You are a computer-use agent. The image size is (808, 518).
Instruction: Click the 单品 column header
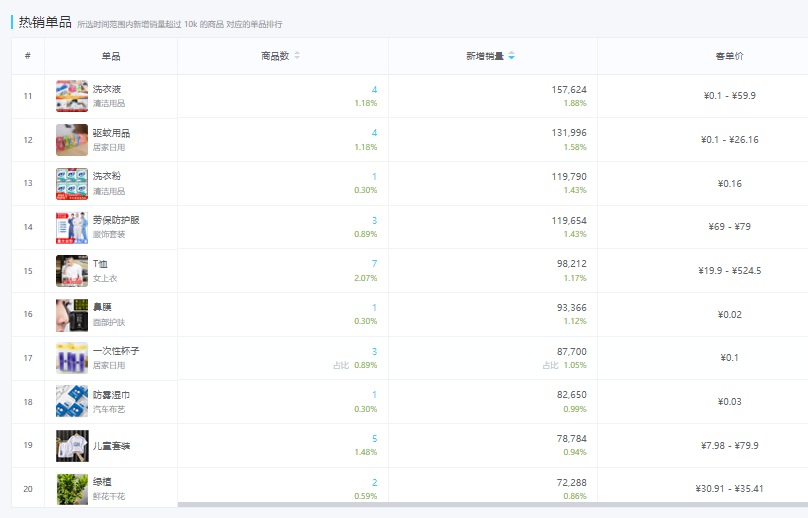coord(111,56)
